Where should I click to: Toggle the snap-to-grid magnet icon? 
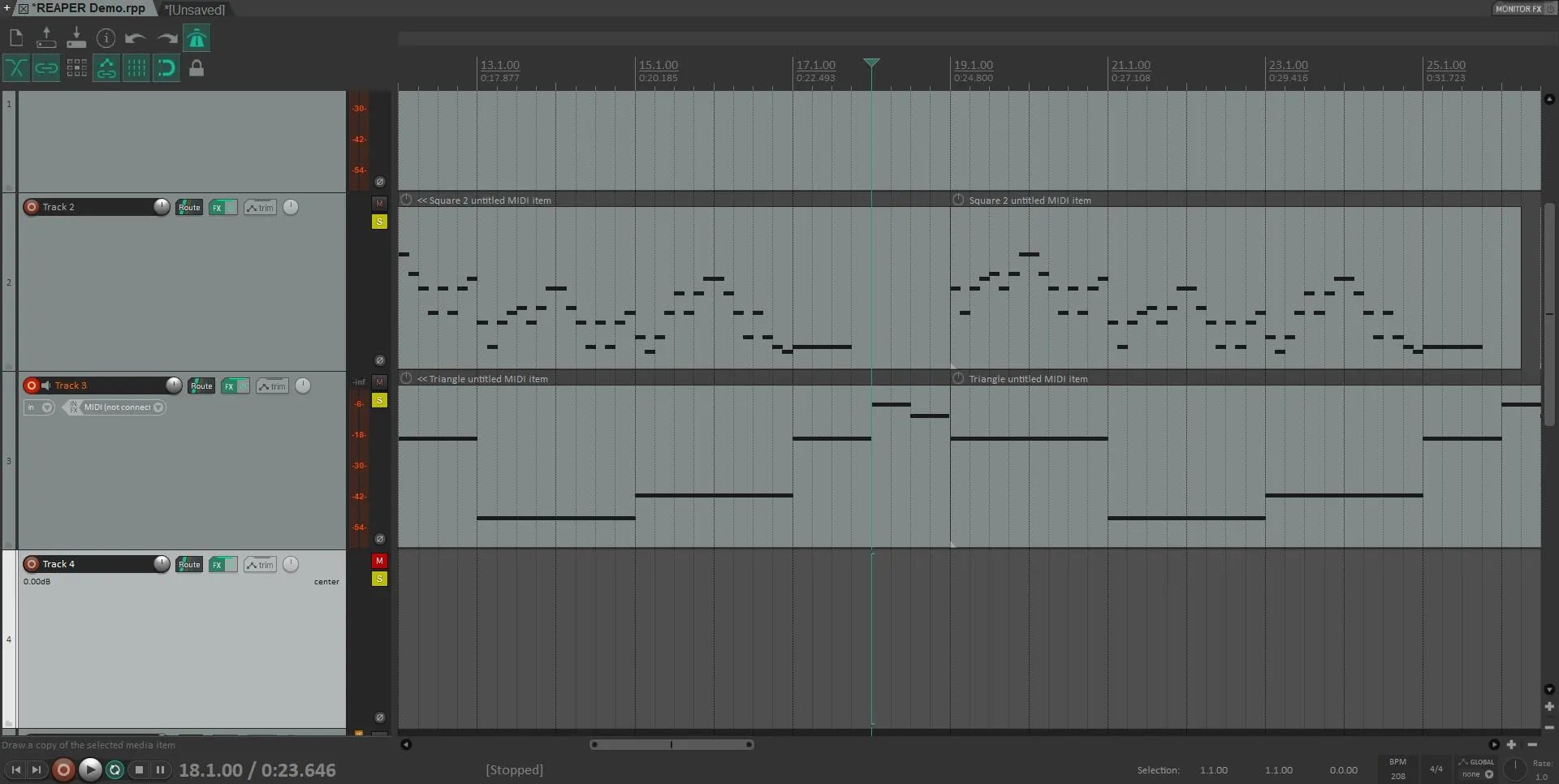click(x=166, y=68)
